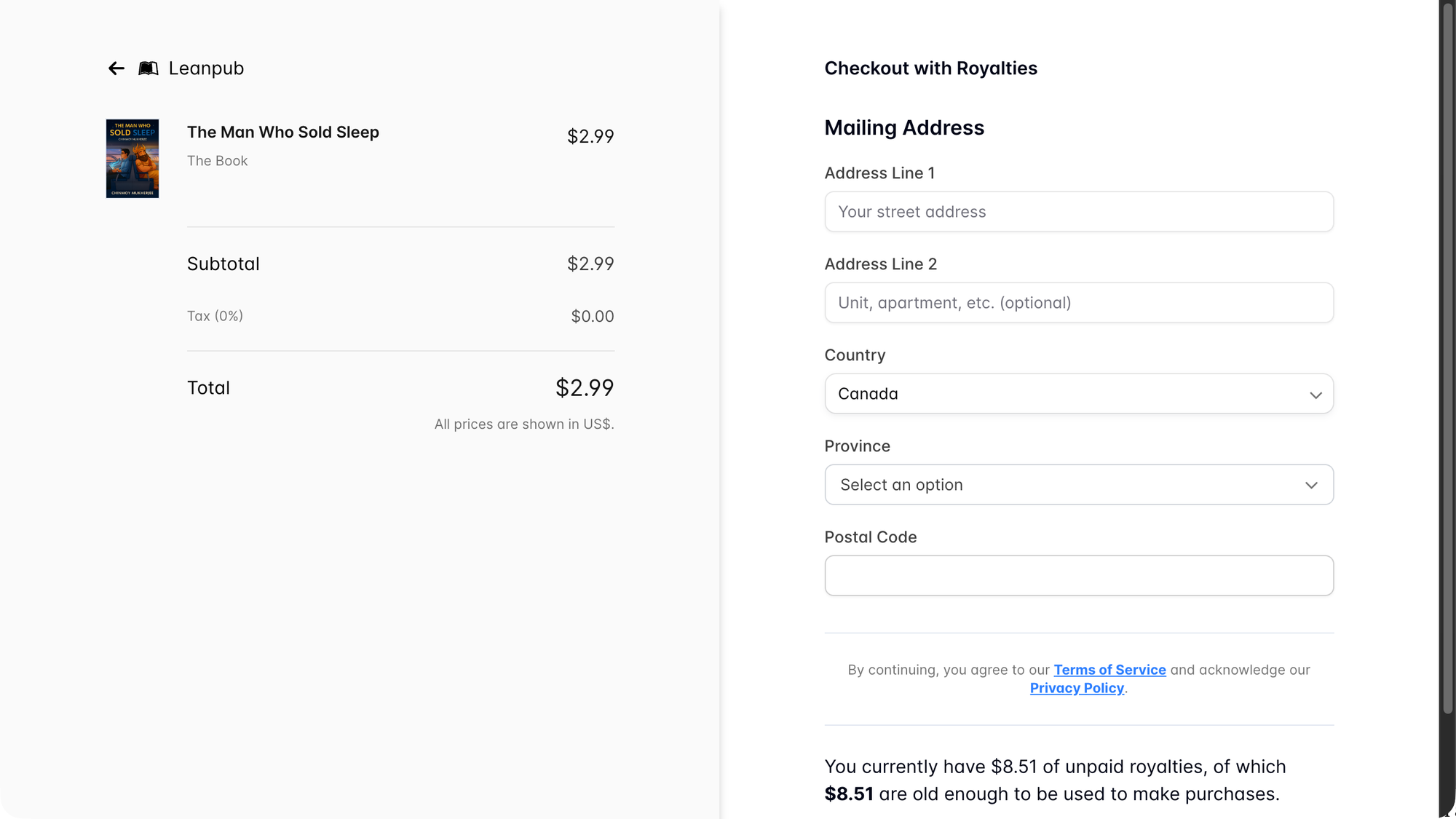Click the chevron arrow in the Country field

tap(1315, 395)
